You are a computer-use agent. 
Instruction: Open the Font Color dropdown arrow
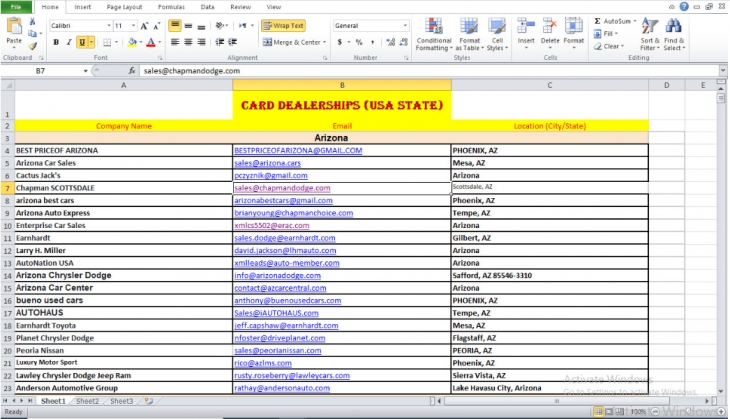pyautogui.click(x=160, y=42)
